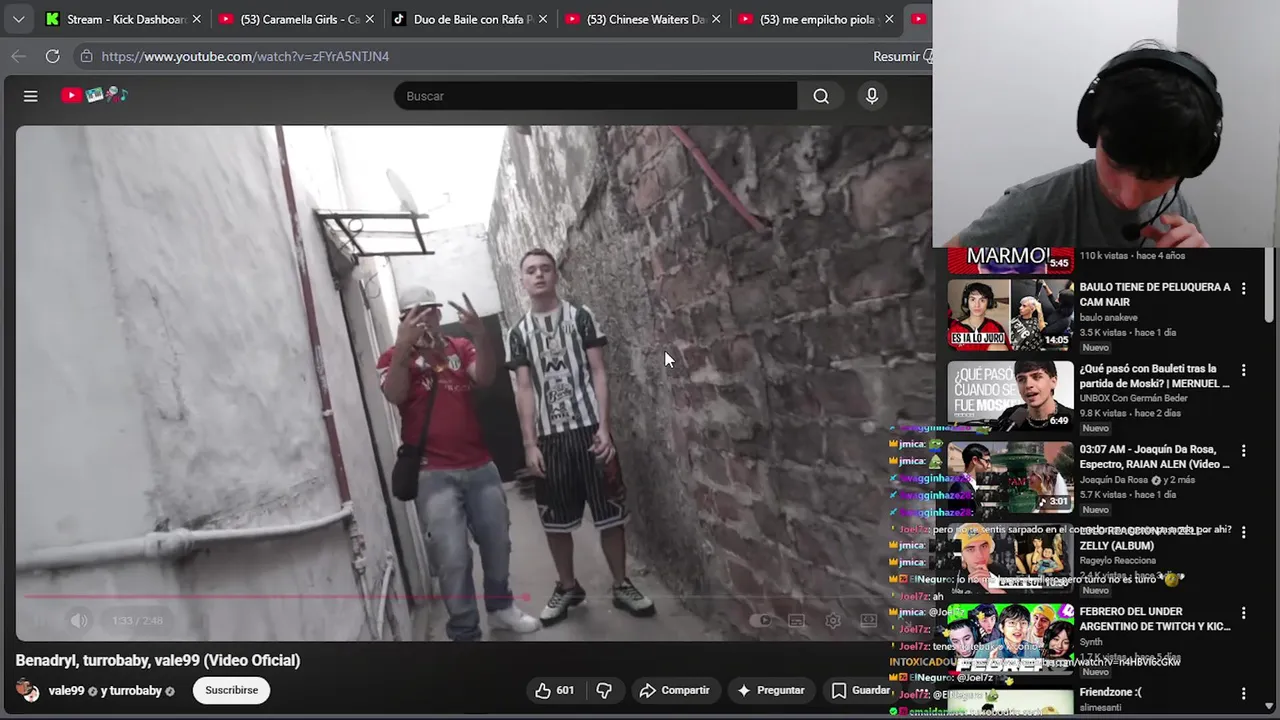Dislike the video

point(604,690)
